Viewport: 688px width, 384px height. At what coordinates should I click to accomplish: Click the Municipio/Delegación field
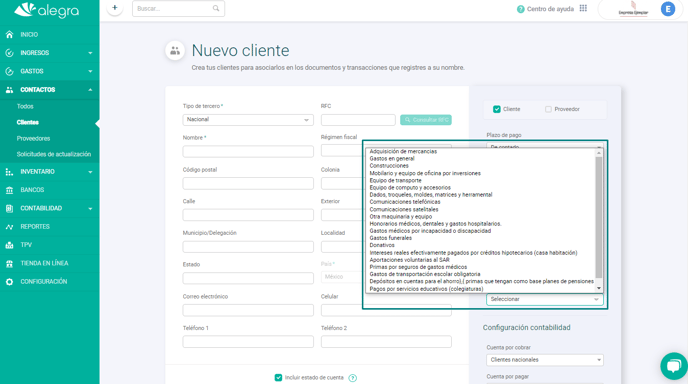point(248,247)
